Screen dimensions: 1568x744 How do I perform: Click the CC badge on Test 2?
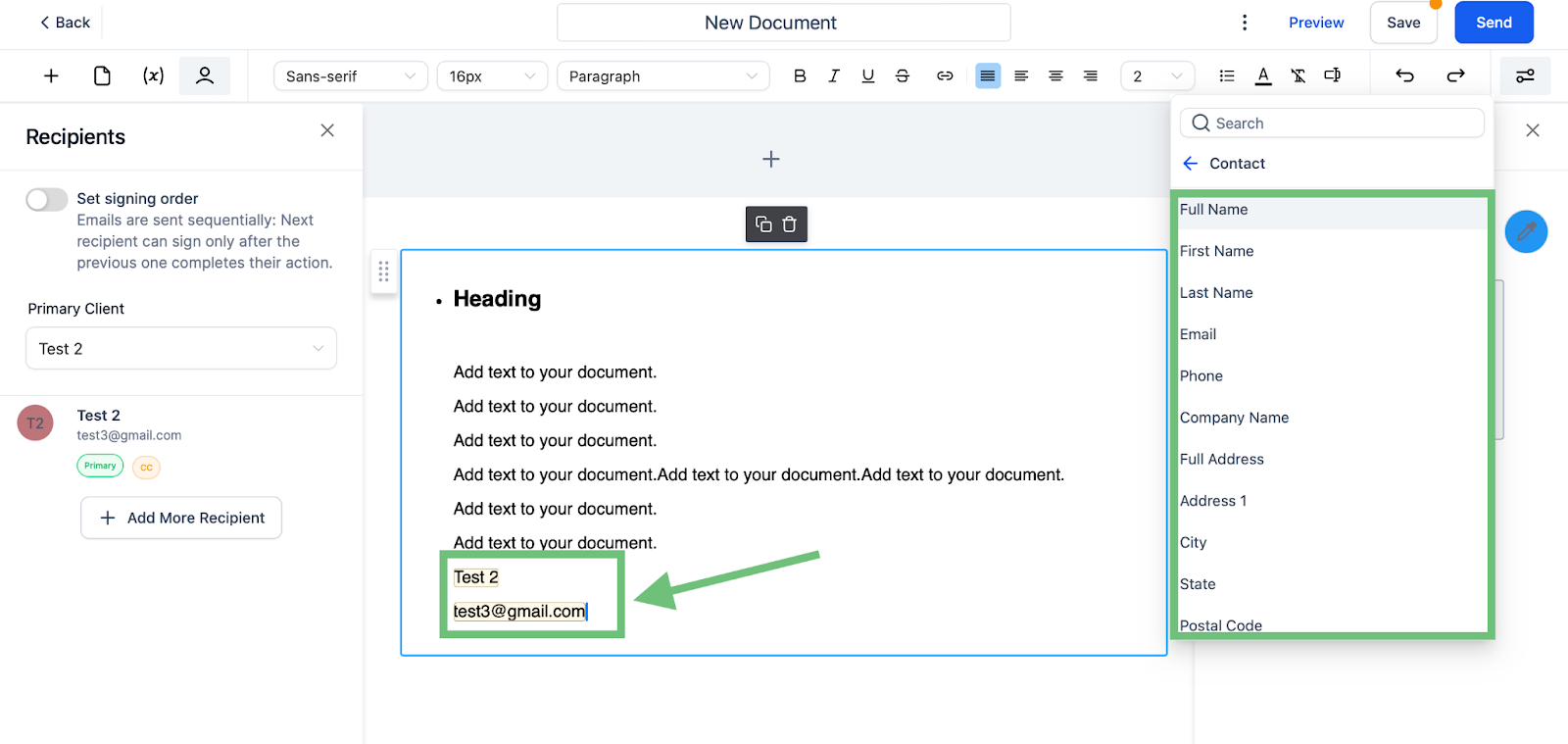(x=146, y=468)
